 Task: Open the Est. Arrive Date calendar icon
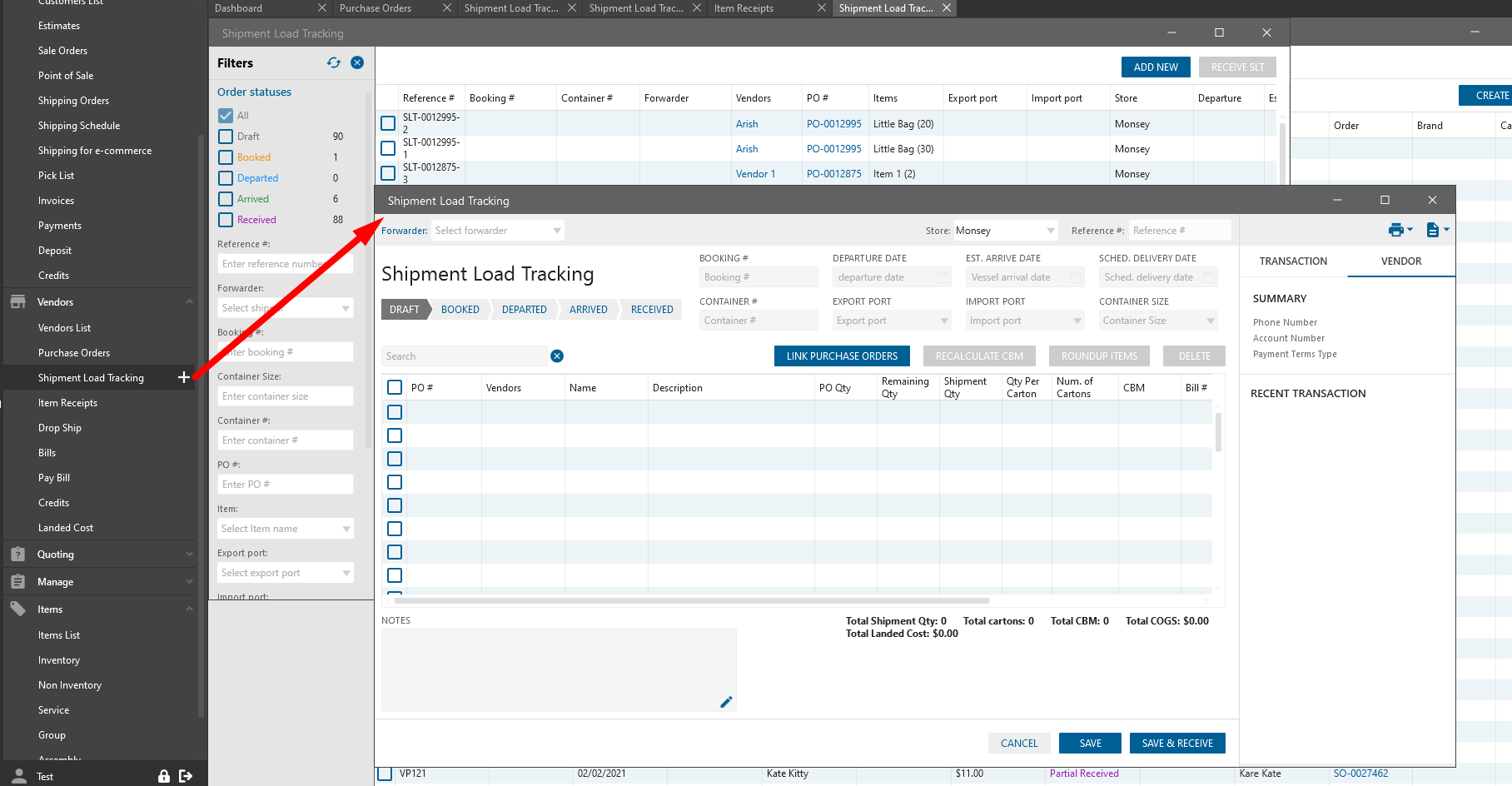(1076, 277)
